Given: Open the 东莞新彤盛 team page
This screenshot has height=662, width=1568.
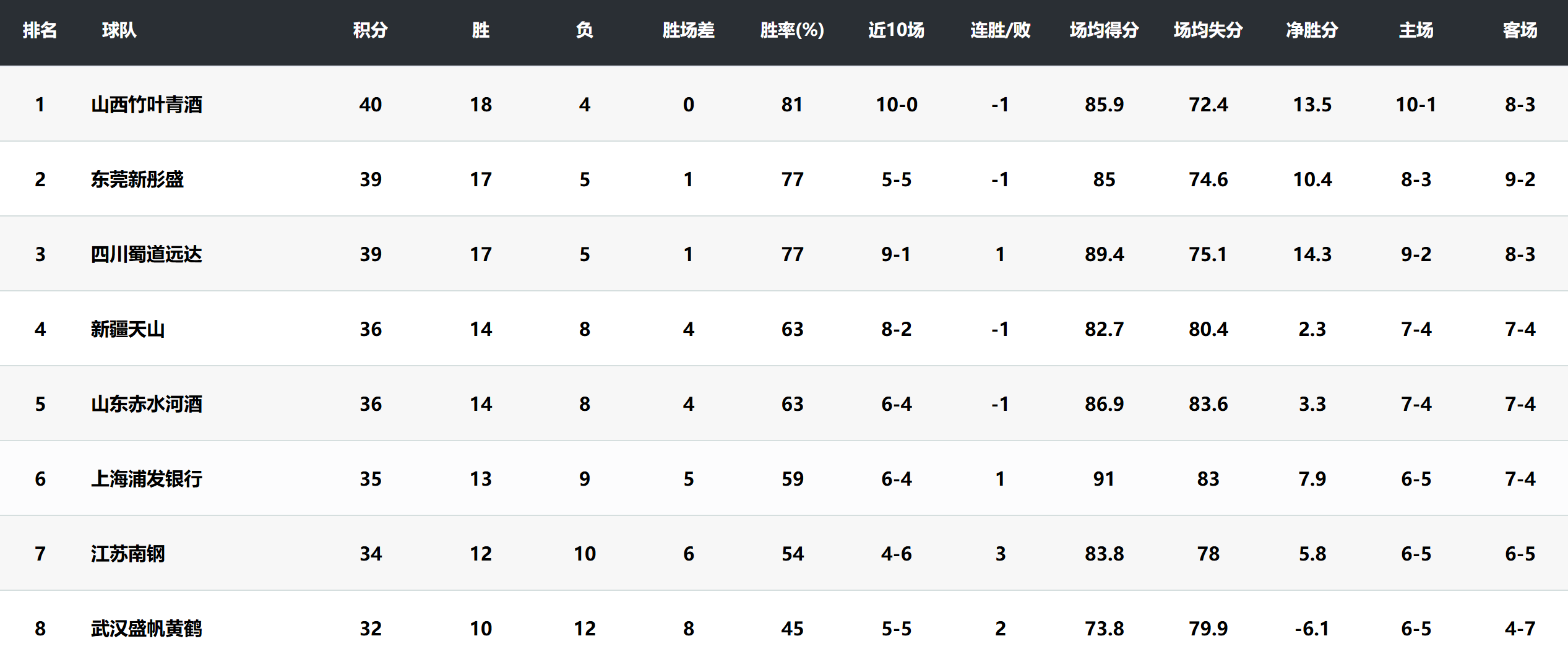Looking at the screenshot, I should [137, 179].
